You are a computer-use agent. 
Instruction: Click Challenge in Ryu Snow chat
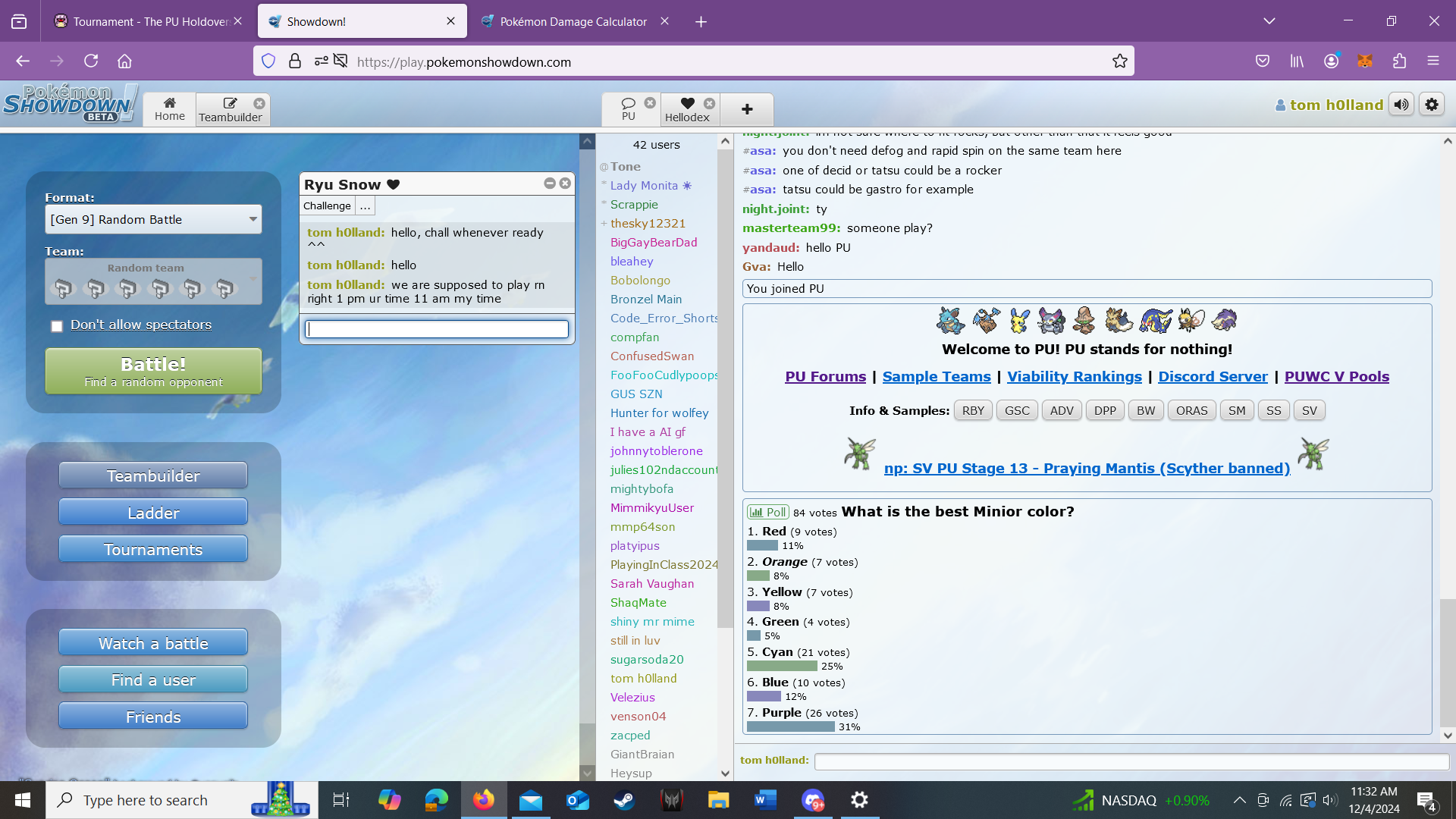pos(327,206)
